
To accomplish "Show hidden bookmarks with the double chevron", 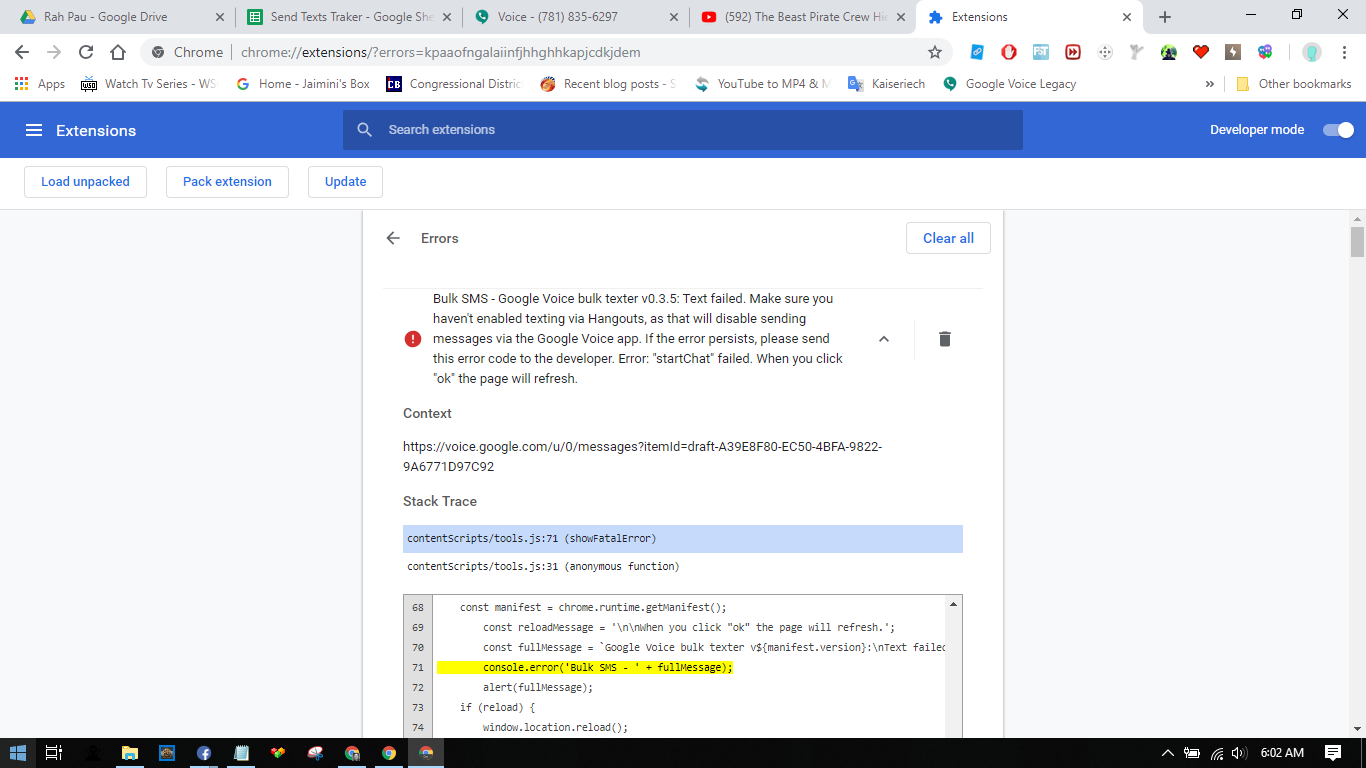I will pos(1209,84).
